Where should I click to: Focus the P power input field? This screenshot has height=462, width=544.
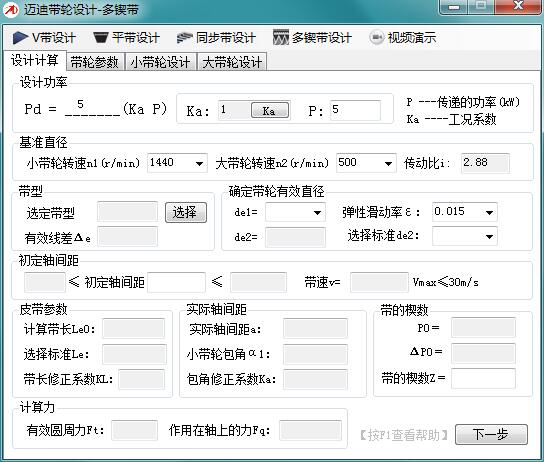[355, 111]
